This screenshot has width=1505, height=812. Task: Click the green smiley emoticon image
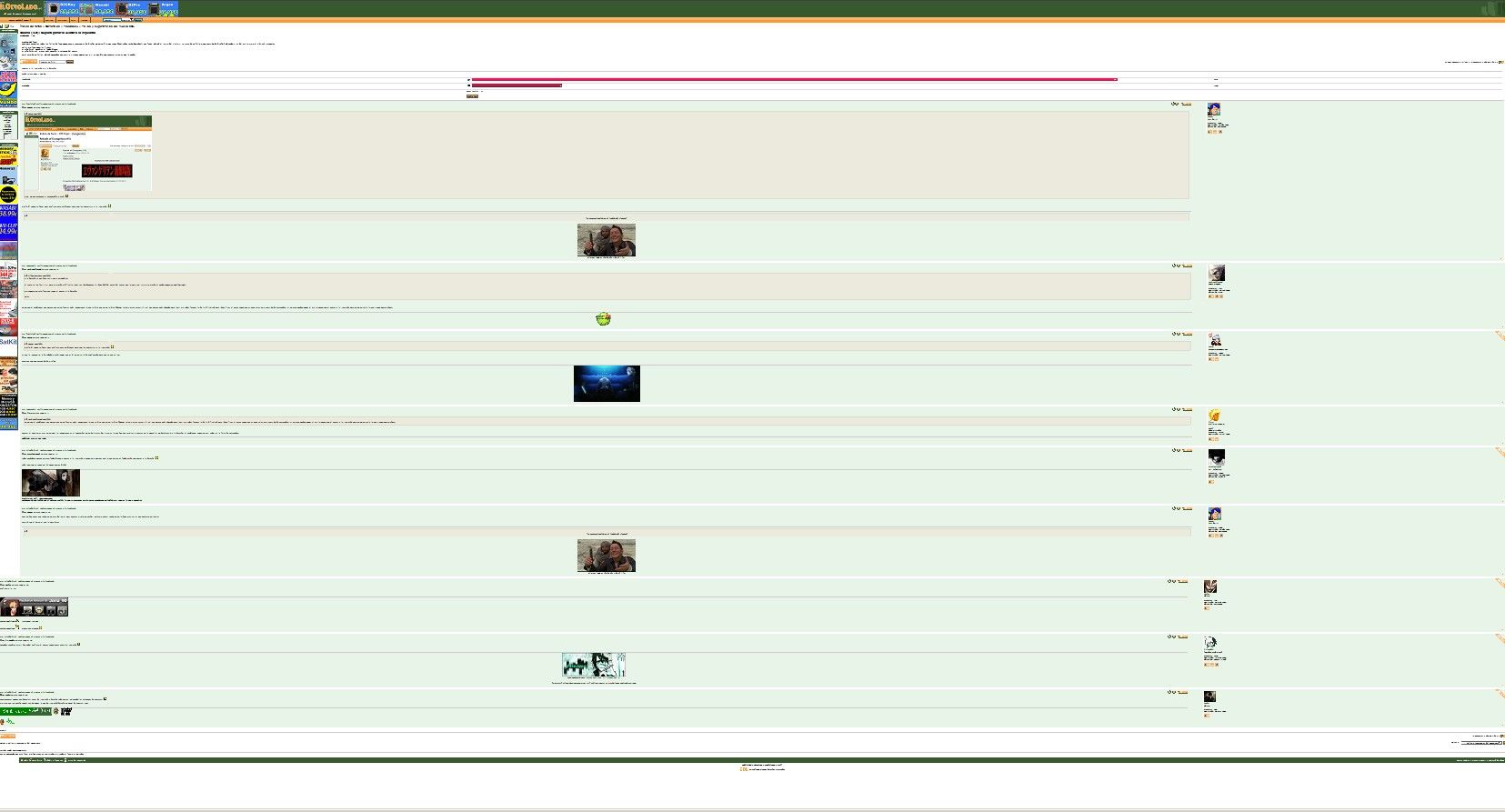603,319
